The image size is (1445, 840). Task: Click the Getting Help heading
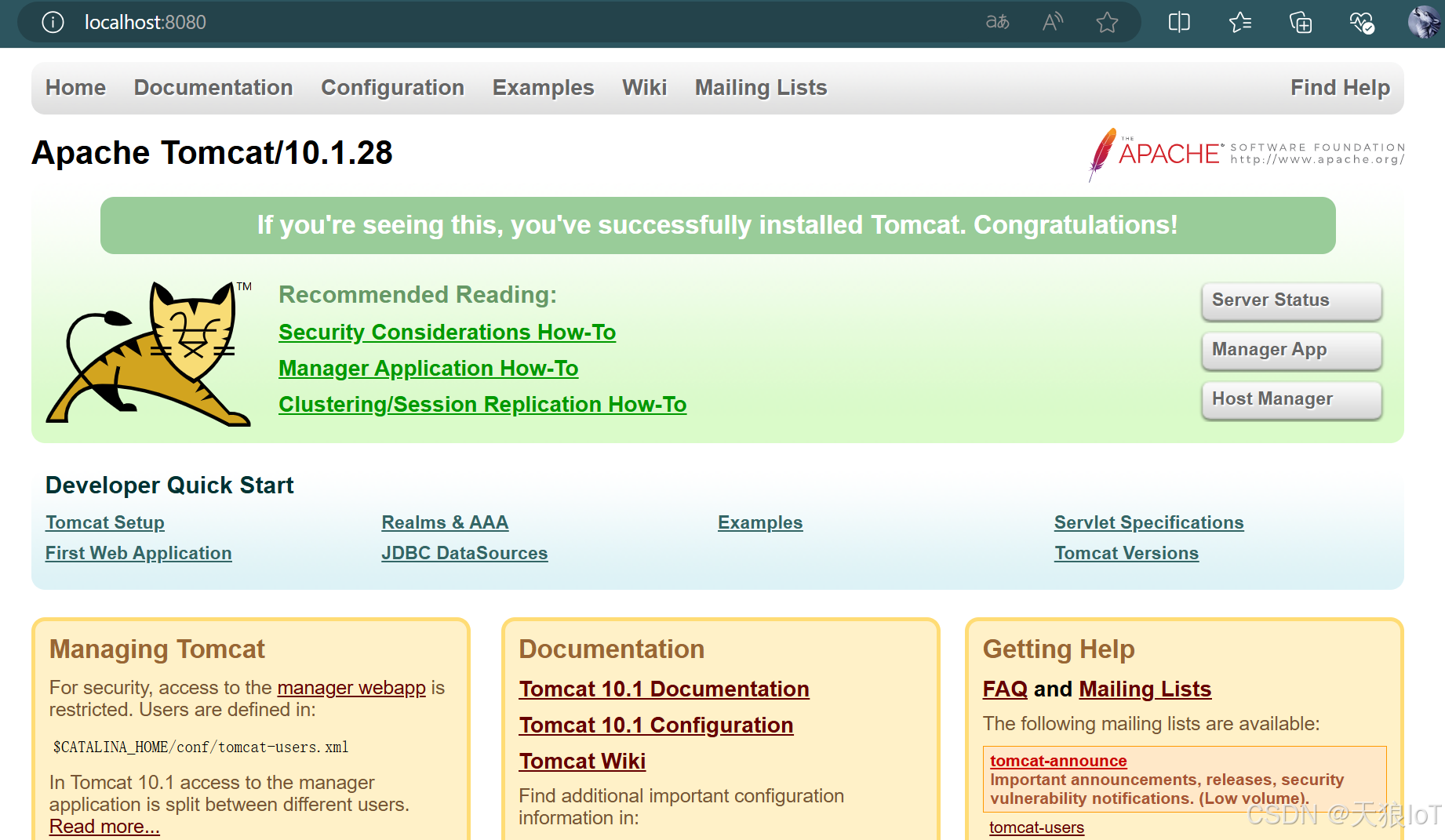tap(1058, 649)
